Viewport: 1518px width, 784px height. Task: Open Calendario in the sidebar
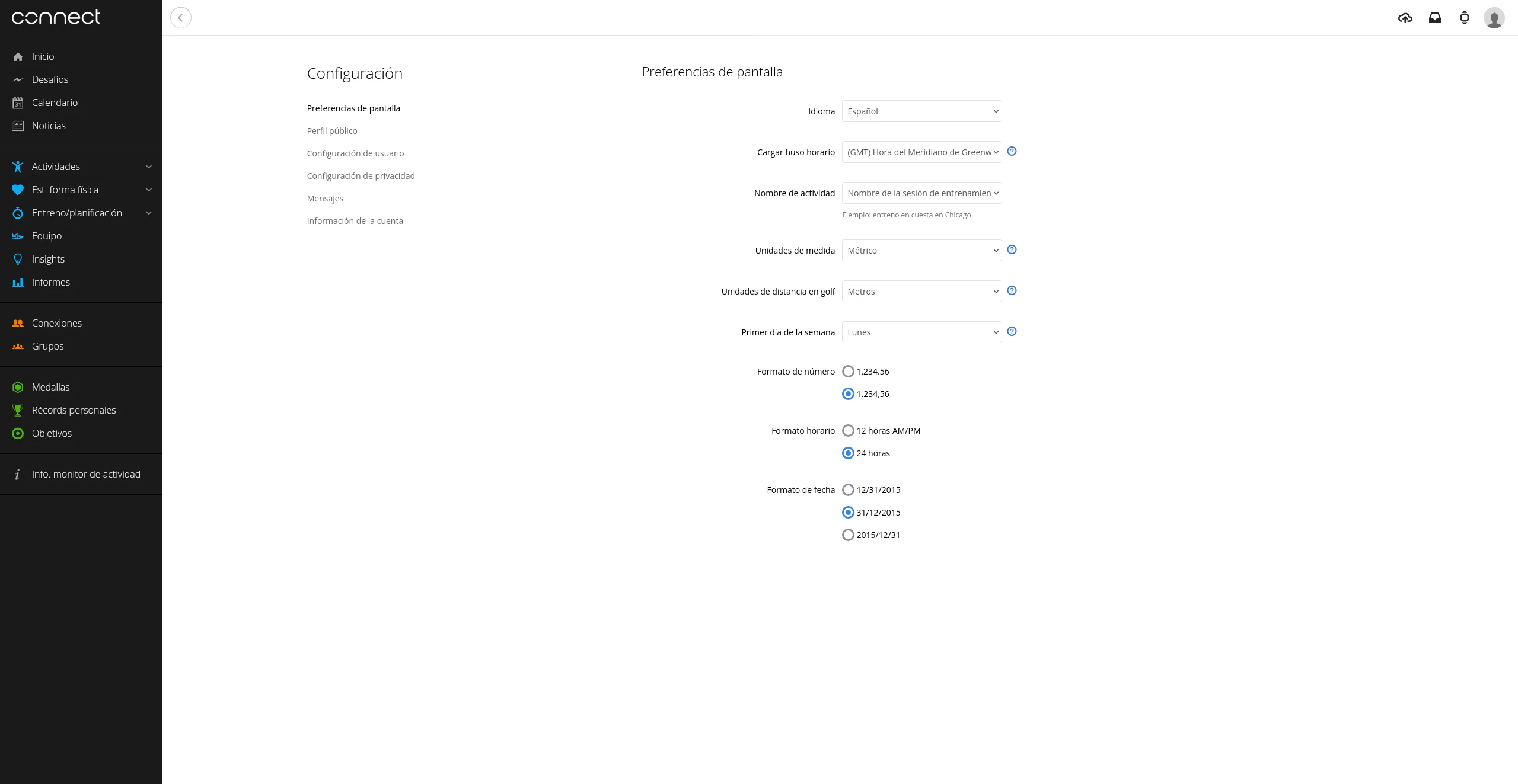point(55,103)
